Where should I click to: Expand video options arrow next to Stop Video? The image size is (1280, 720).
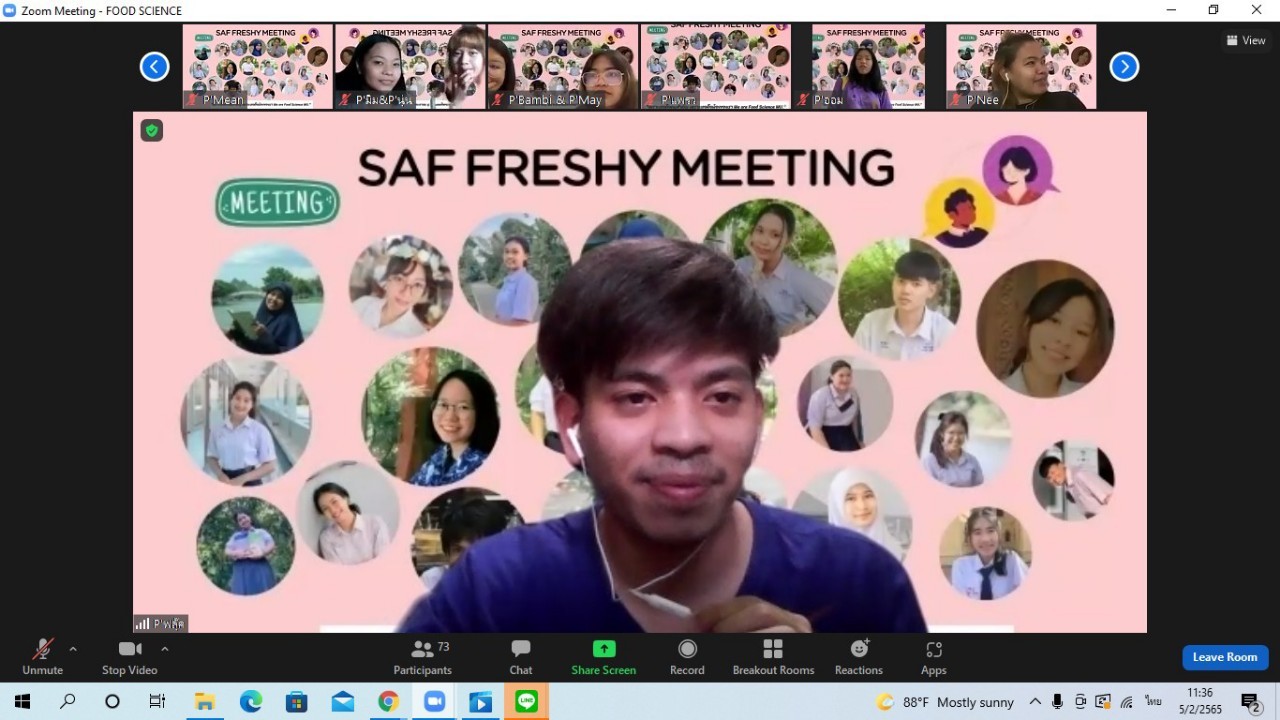coord(165,649)
